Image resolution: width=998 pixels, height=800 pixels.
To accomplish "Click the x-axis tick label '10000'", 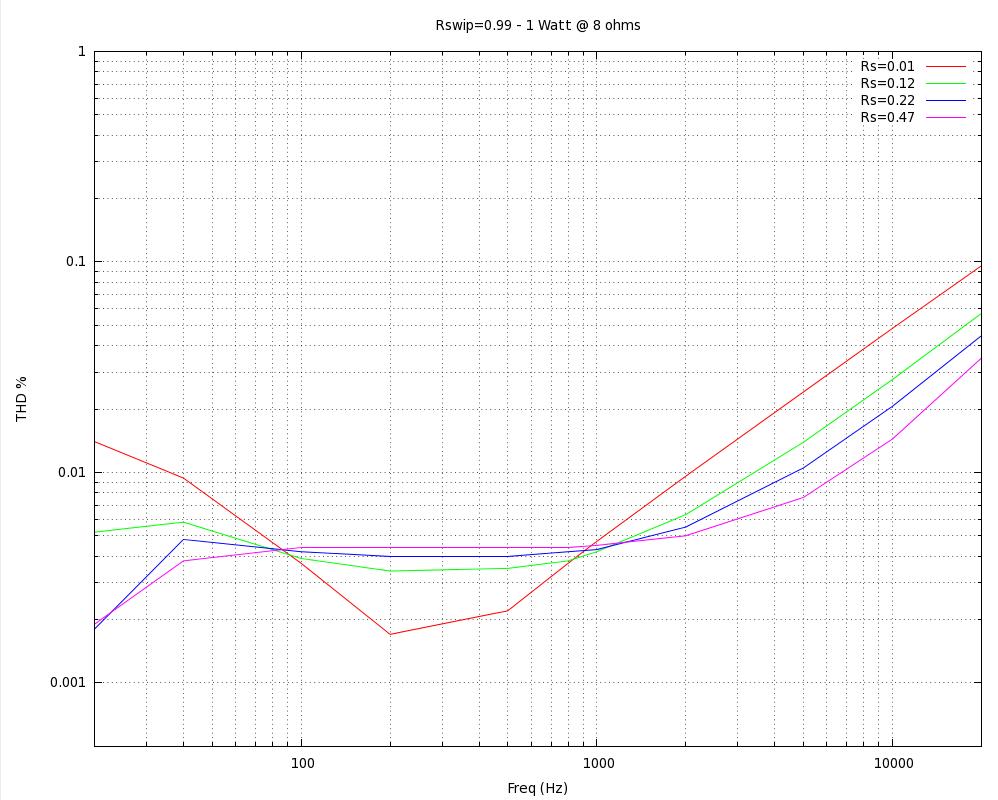I will click(893, 763).
